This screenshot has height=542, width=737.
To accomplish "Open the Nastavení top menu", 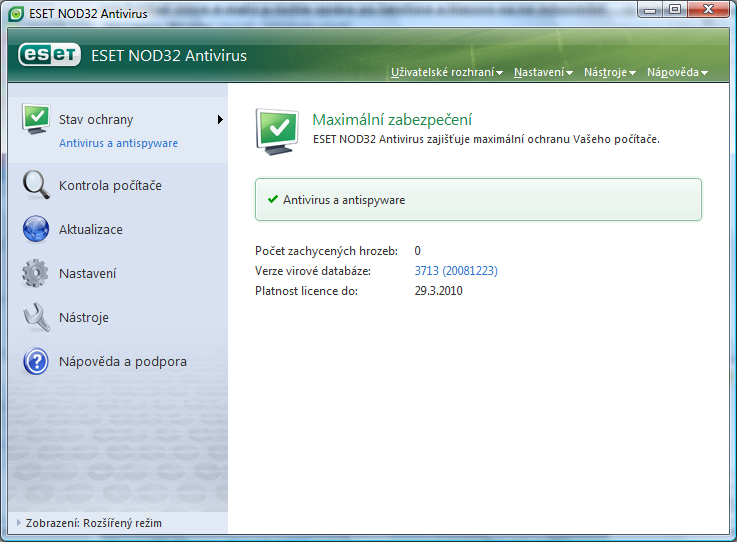I will [x=543, y=72].
